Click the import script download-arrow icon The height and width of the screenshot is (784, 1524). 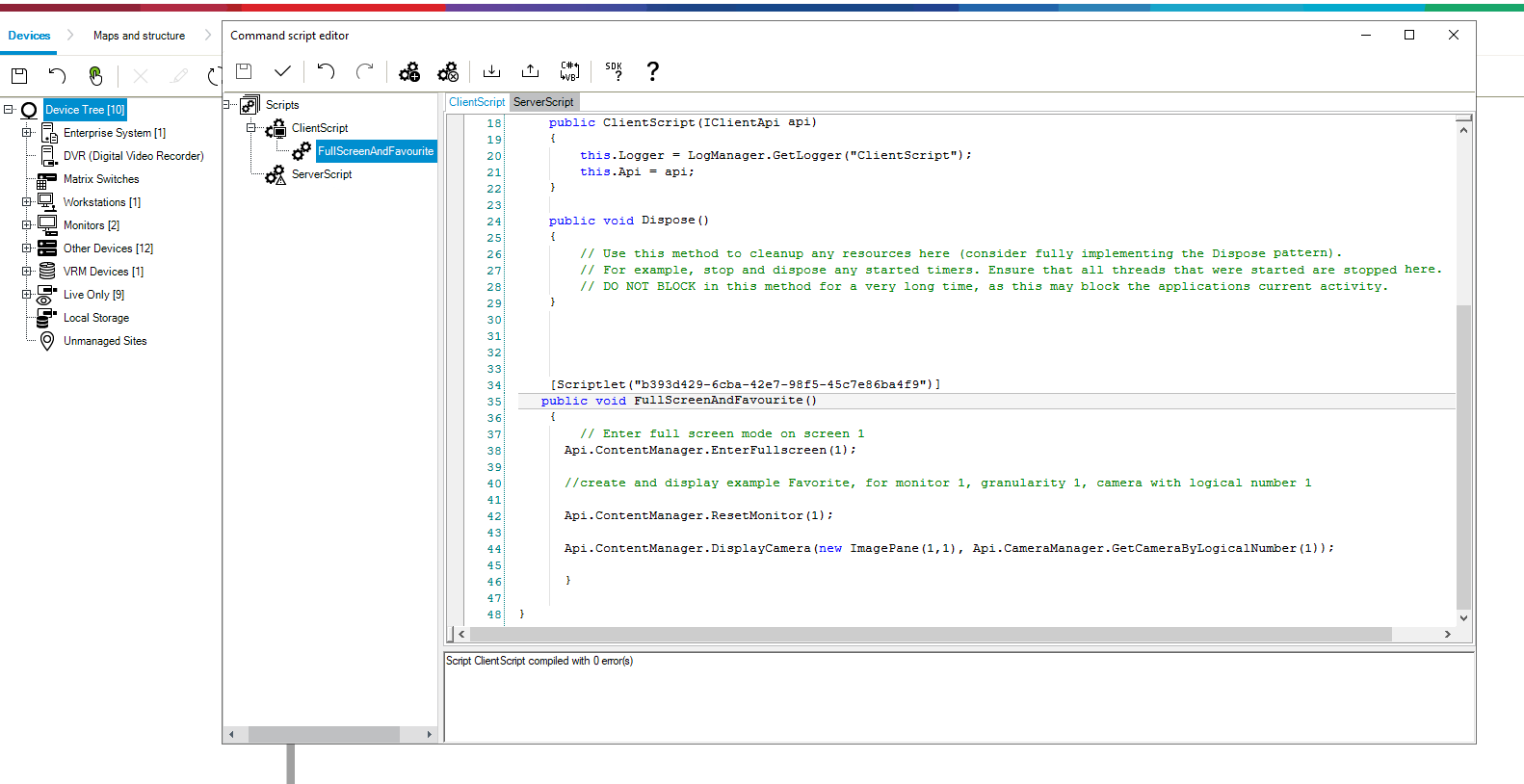[491, 71]
